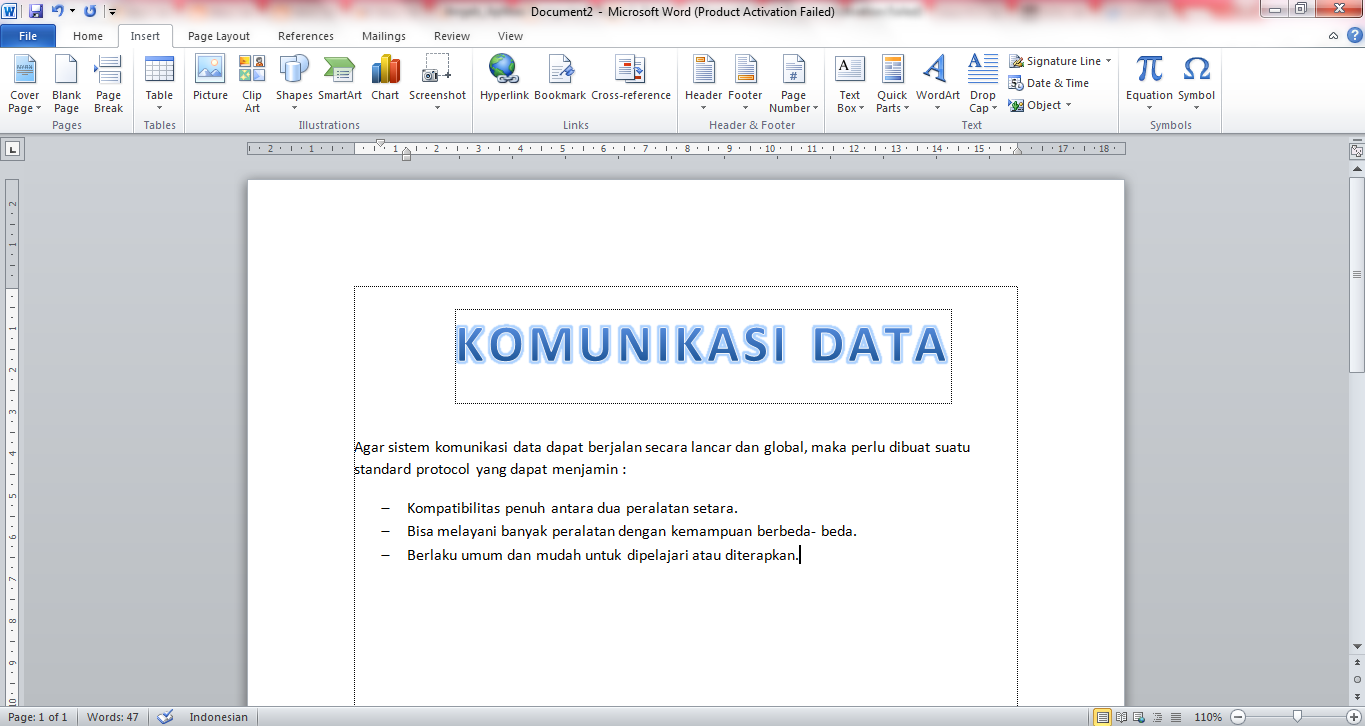Click the KOMUNIKASI DATA WordArt title
1365x726 pixels.
click(x=702, y=345)
